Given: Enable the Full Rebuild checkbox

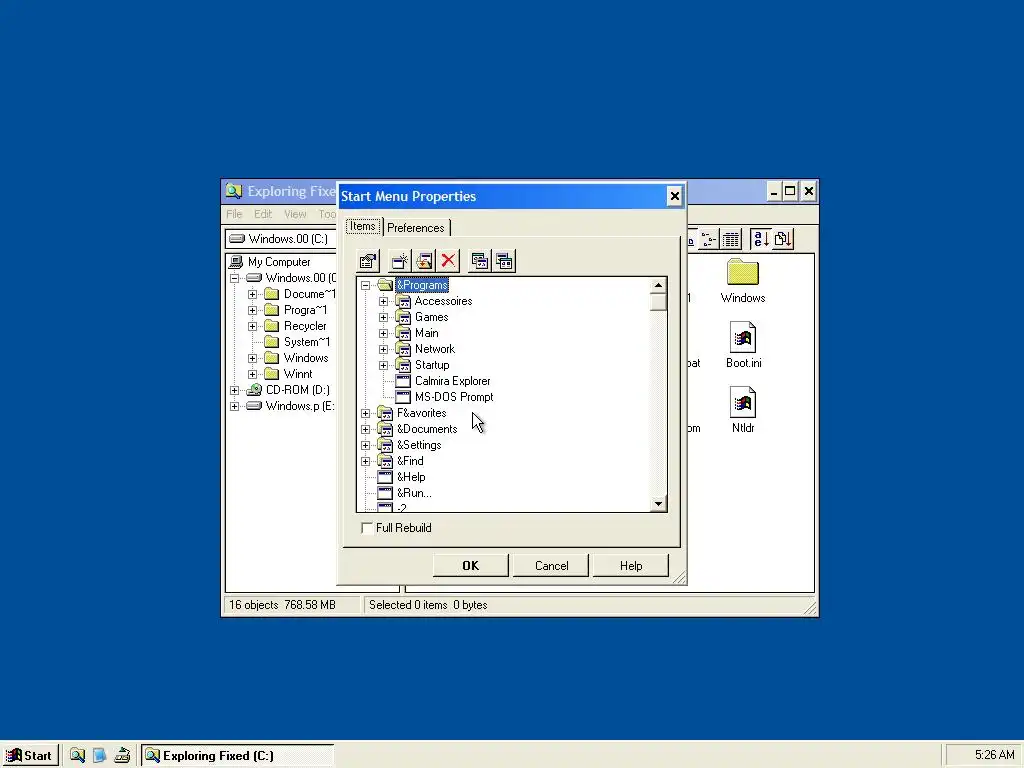Looking at the screenshot, I should [367, 528].
